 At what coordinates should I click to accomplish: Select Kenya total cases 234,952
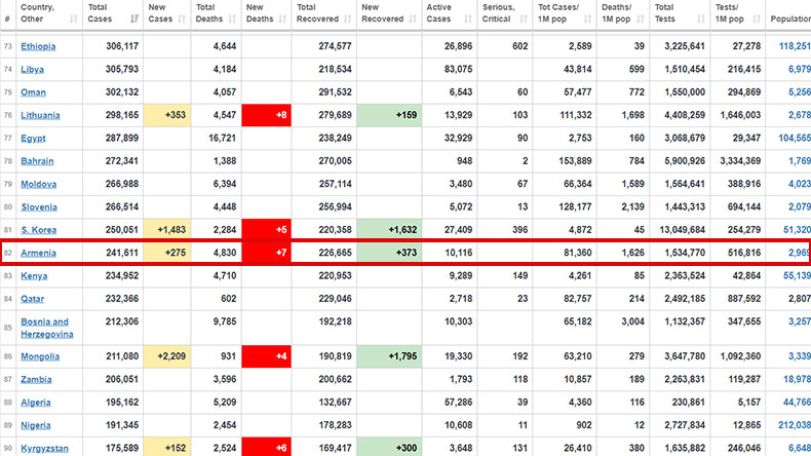tap(122, 276)
